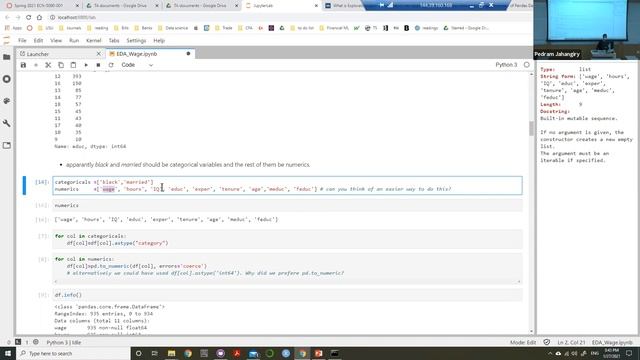Click the terminal count icon in status bar

coord(18,342)
